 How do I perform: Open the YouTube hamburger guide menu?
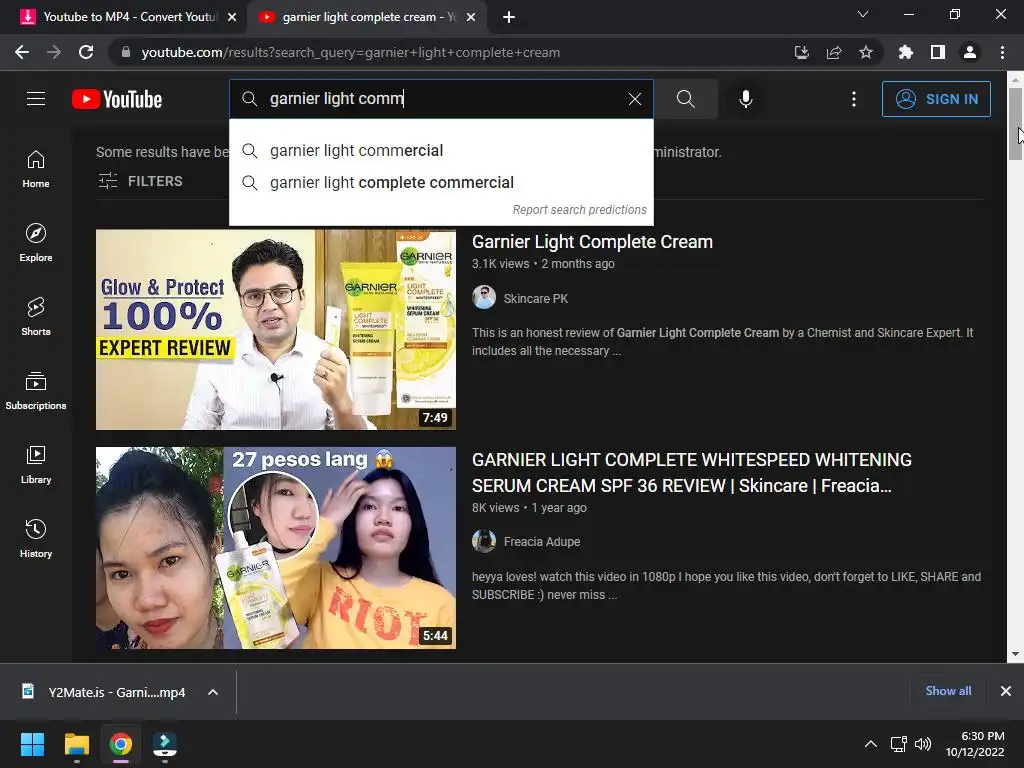(x=36, y=99)
